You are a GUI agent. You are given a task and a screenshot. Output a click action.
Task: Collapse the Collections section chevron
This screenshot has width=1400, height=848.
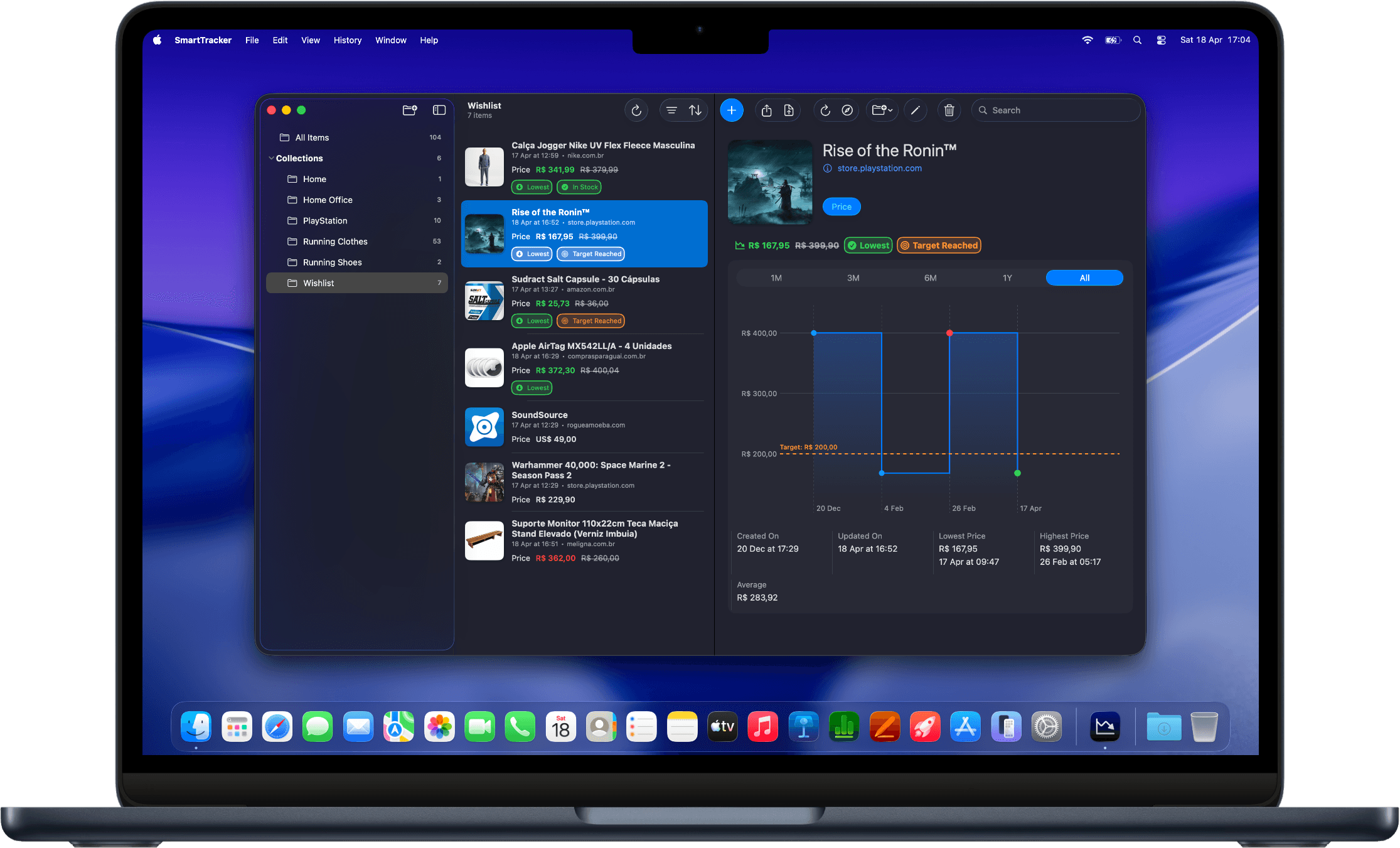tap(271, 158)
